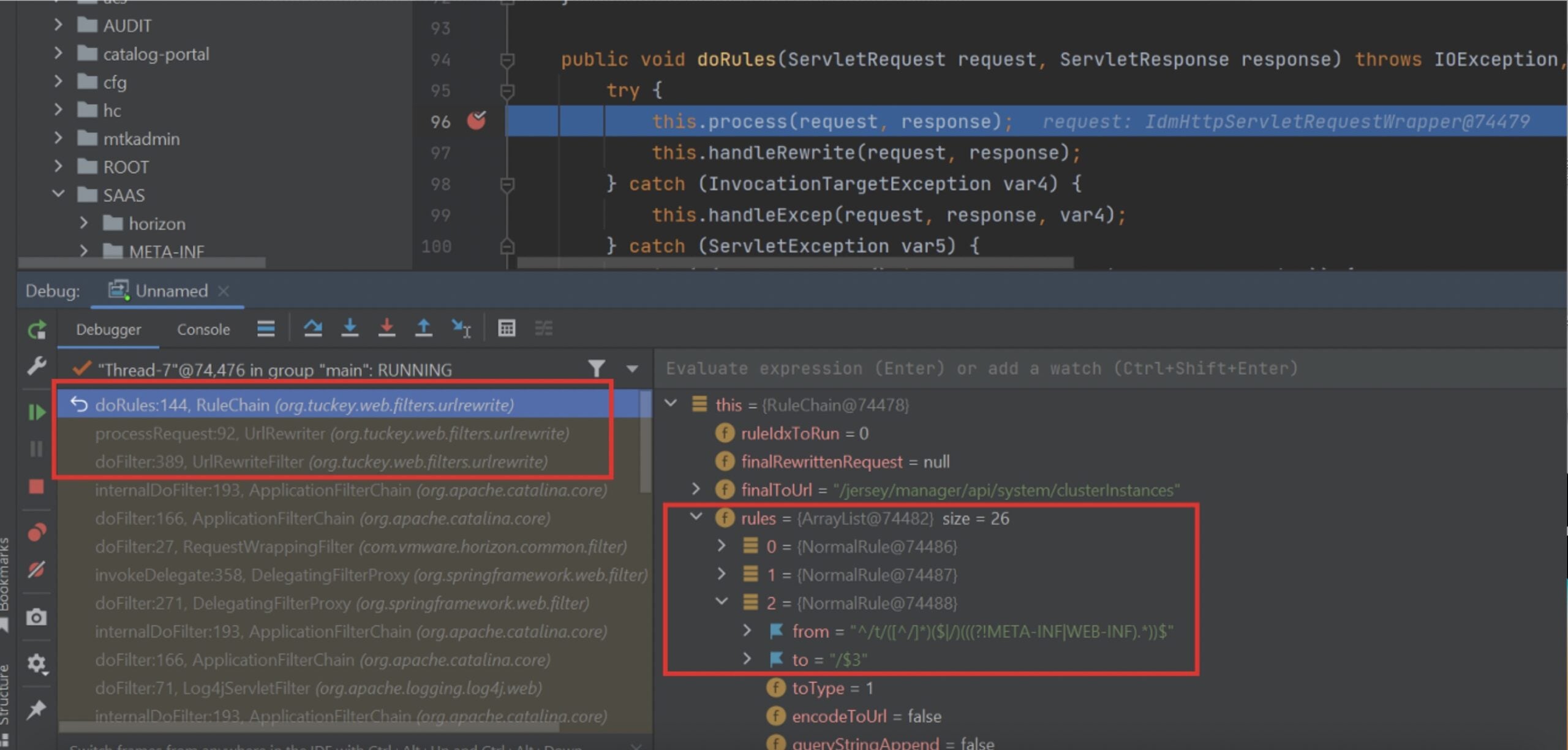Image resolution: width=1568 pixels, height=750 pixels.
Task: Close the Unnamed debug session tab
Action: [224, 291]
